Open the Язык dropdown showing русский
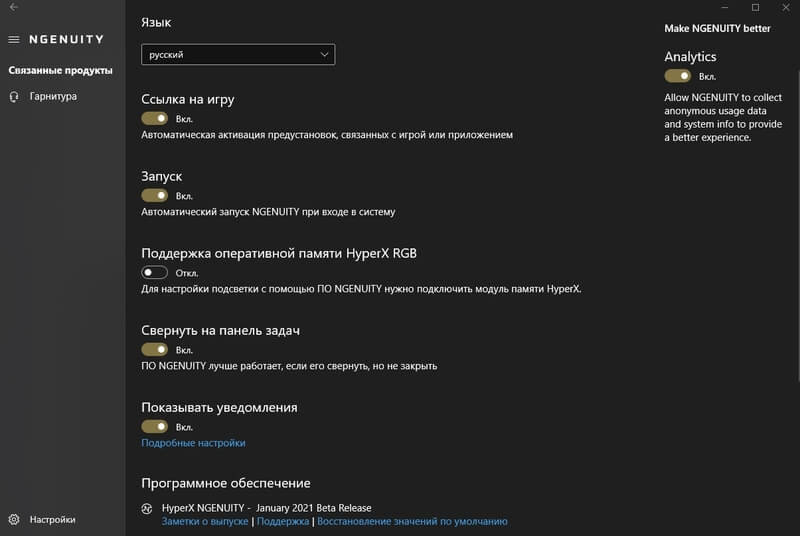 [238, 55]
